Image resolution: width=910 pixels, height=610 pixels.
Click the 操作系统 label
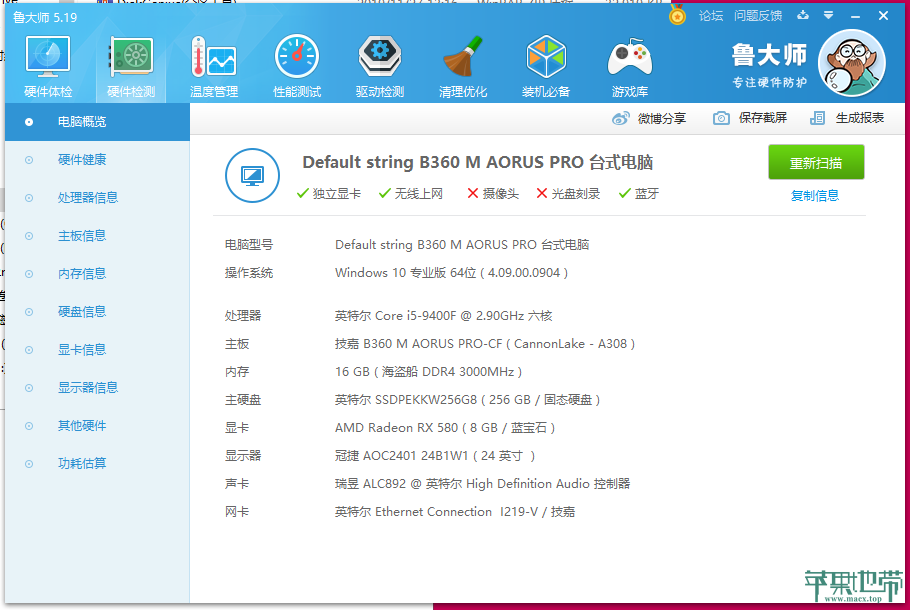pyautogui.click(x=249, y=273)
